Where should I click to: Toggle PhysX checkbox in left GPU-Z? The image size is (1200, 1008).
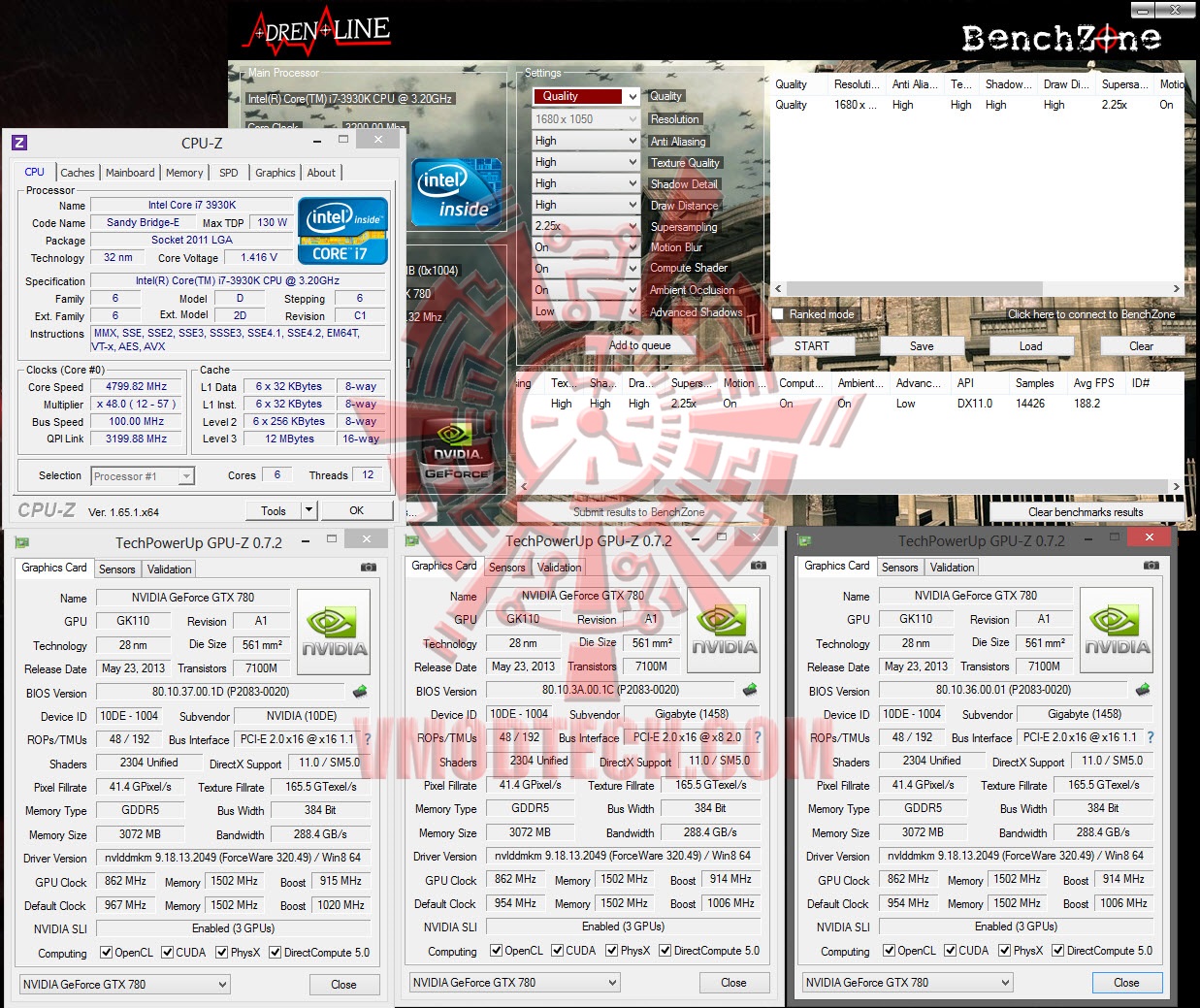click(222, 953)
